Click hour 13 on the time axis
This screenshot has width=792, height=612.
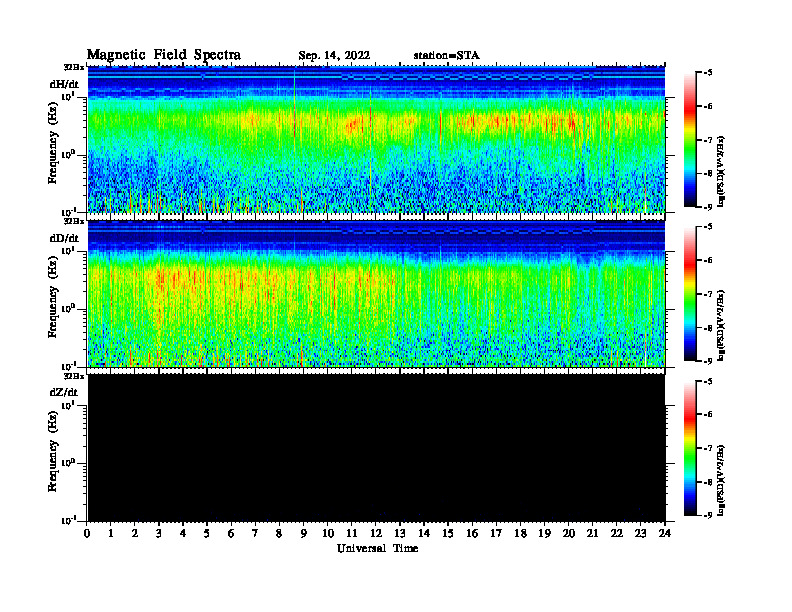(400, 534)
